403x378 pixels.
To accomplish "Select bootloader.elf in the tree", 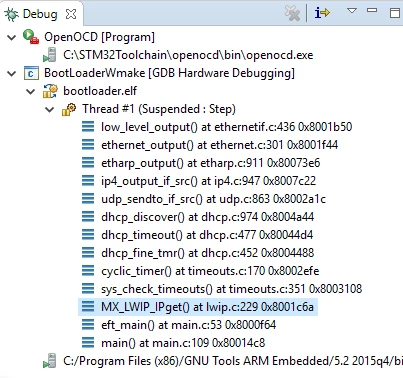I will coord(100,91).
